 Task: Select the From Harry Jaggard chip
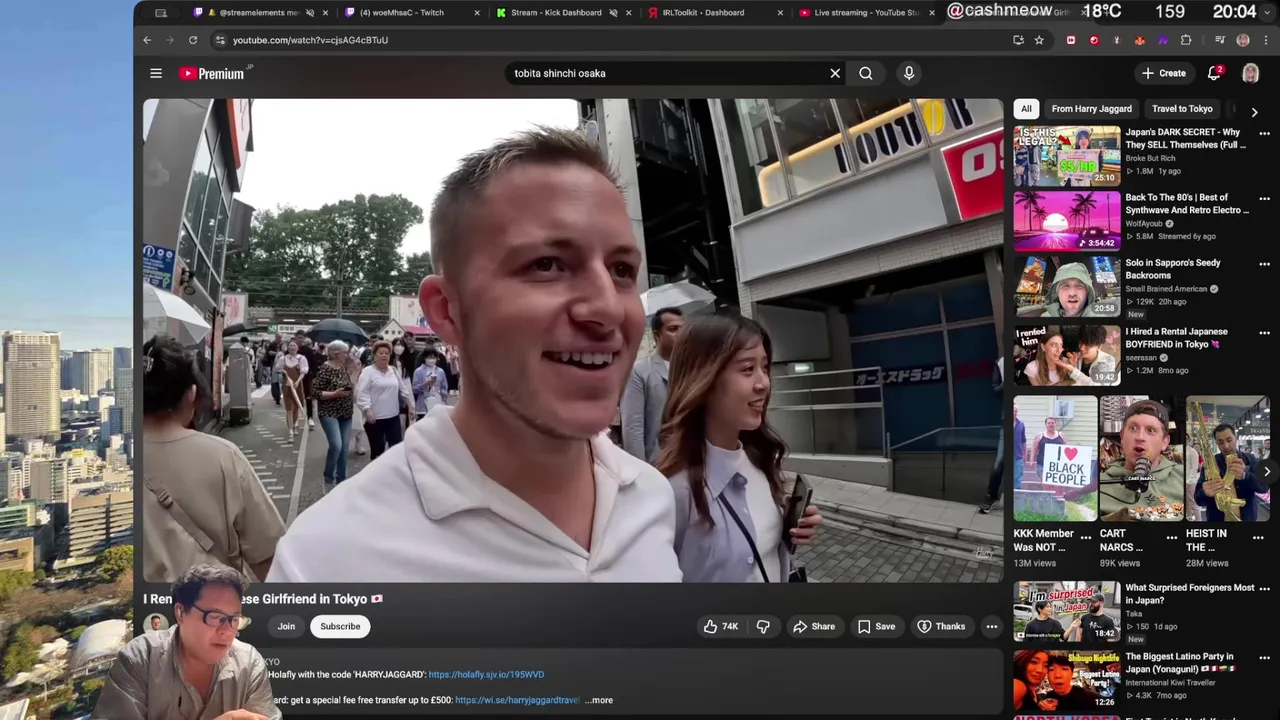tap(1091, 109)
